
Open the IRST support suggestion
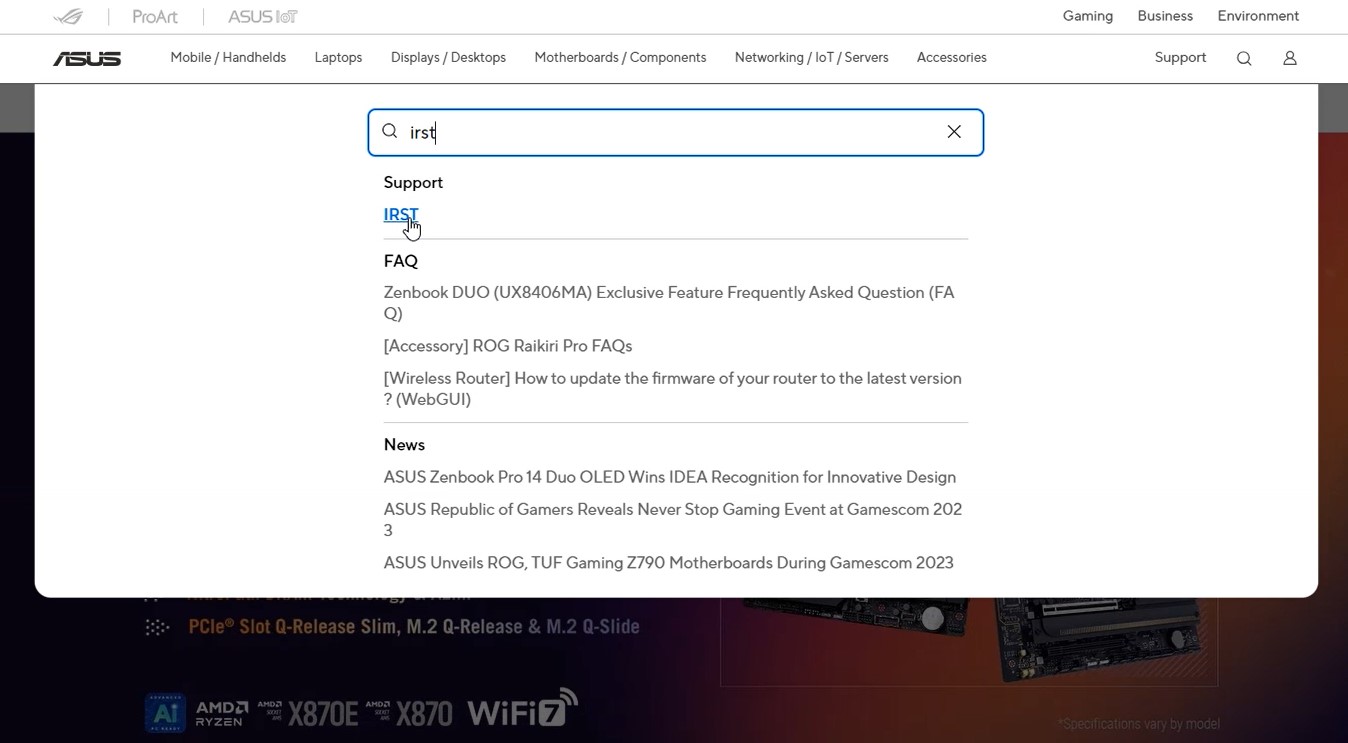click(x=401, y=215)
